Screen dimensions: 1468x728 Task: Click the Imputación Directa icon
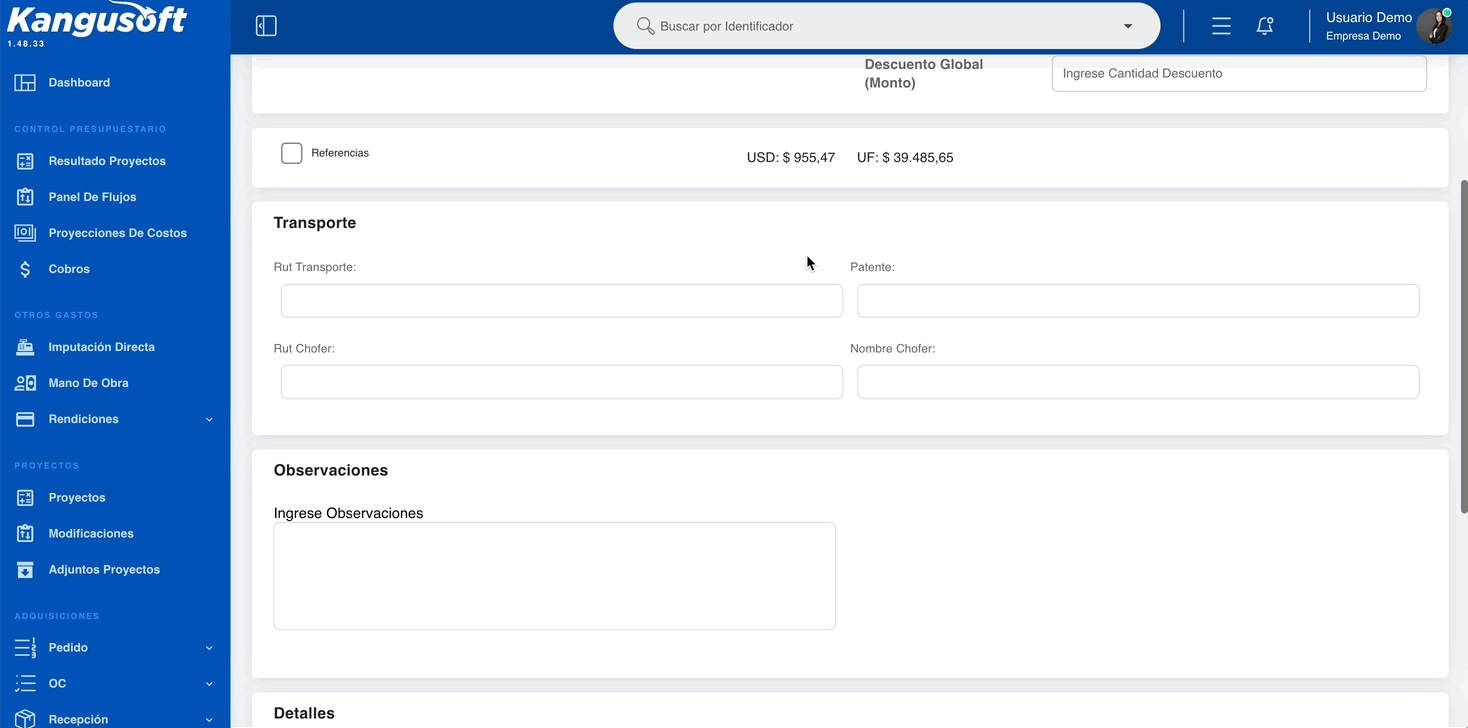pos(25,347)
